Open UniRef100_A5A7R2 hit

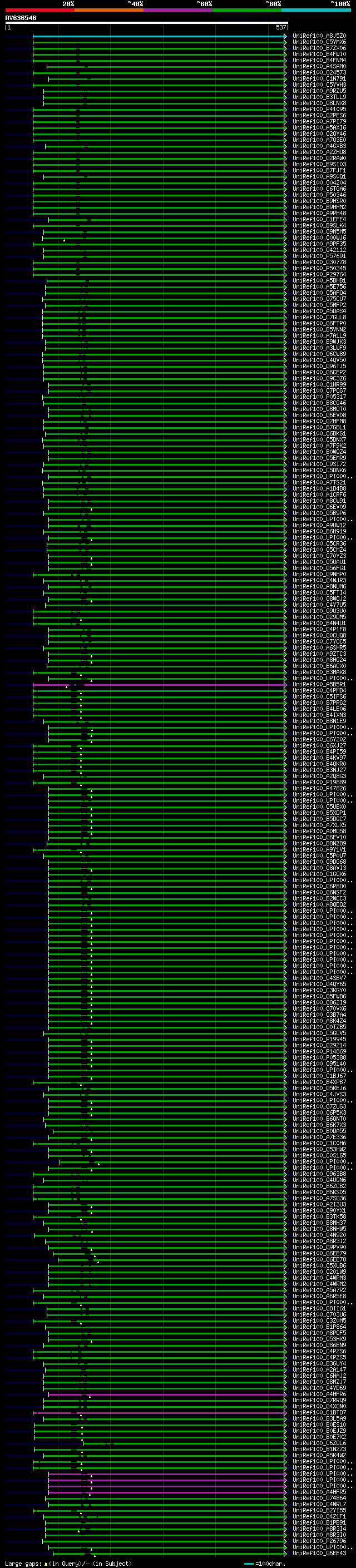click(x=319, y=1290)
